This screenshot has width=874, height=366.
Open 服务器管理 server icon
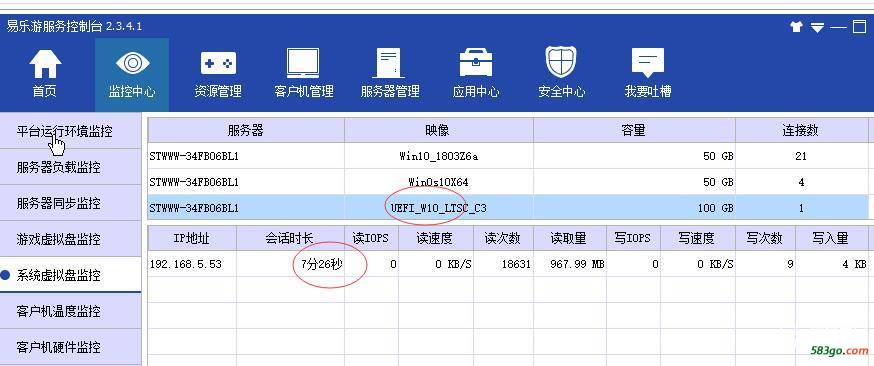coord(390,63)
